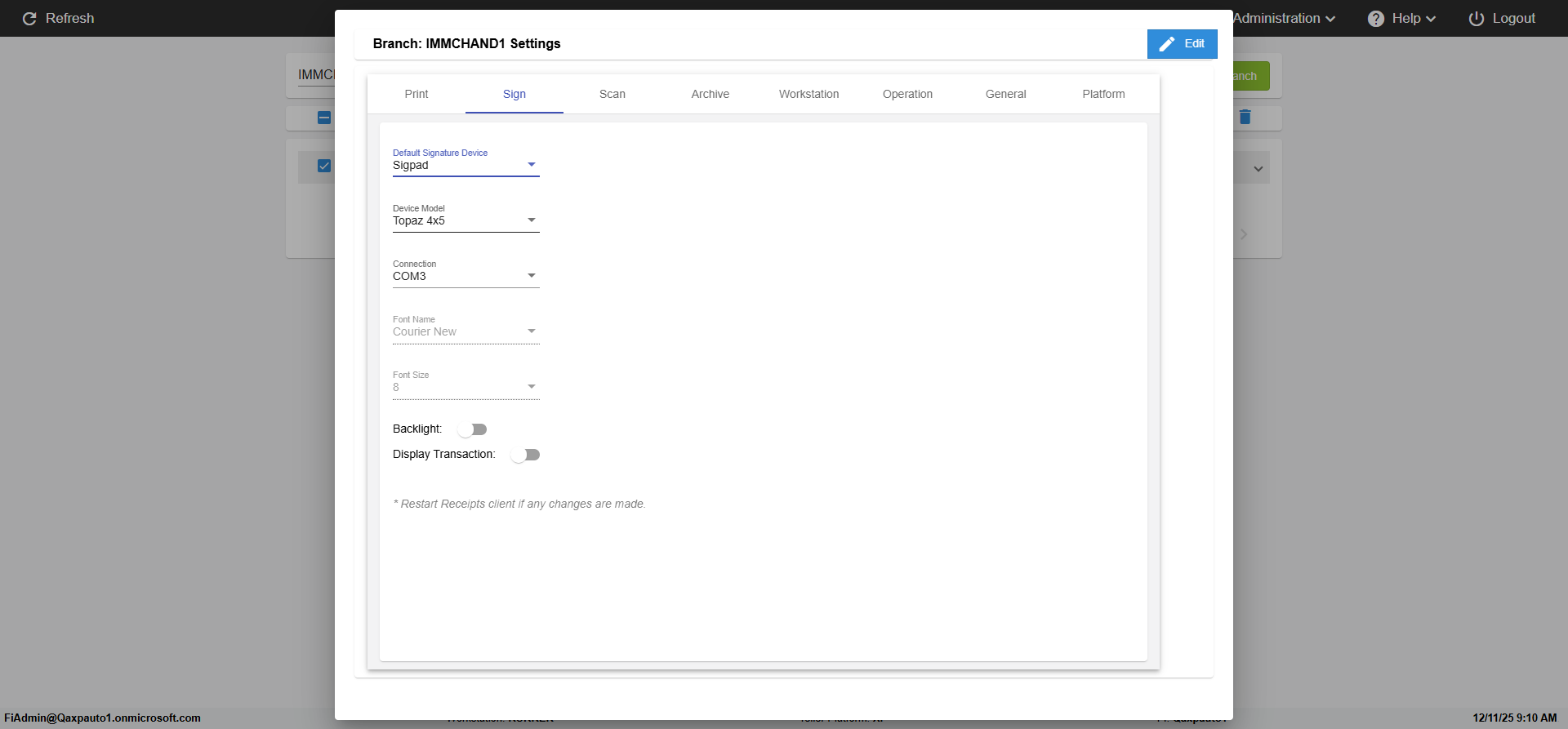Open the General tab
The image size is (1568, 729).
(1005, 94)
